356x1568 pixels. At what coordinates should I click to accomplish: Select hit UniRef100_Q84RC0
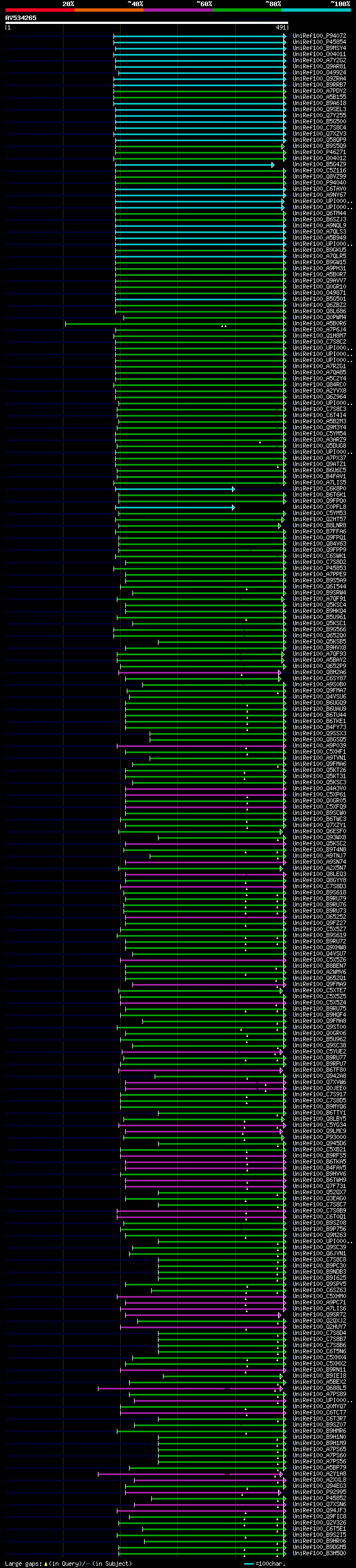tap(319, 385)
